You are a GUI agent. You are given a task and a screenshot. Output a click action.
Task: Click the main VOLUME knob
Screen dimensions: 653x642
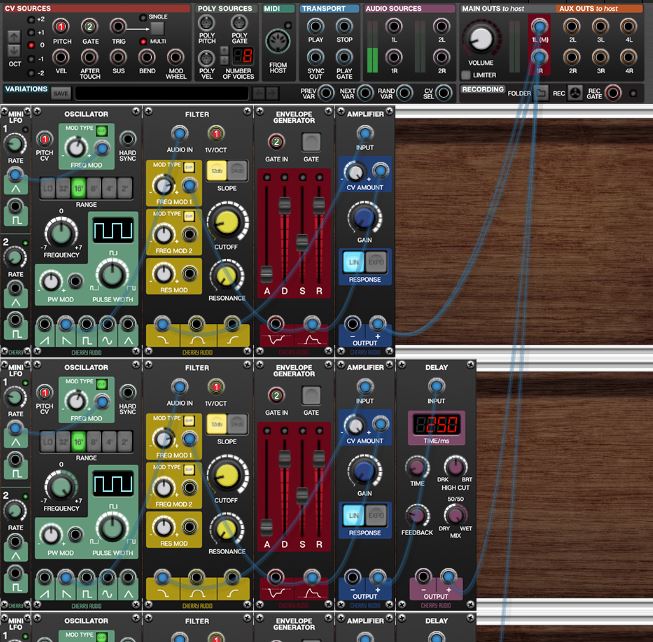coord(481,38)
